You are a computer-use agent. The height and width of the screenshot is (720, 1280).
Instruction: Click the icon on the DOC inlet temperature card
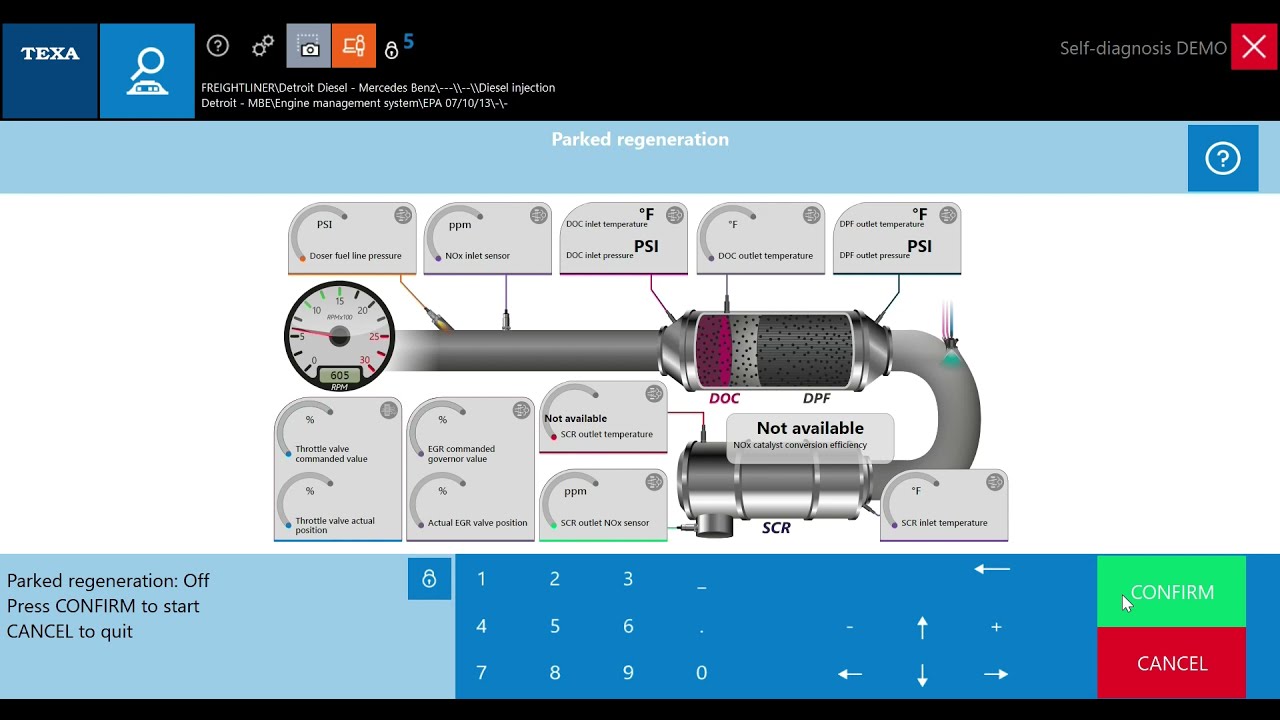tap(675, 215)
